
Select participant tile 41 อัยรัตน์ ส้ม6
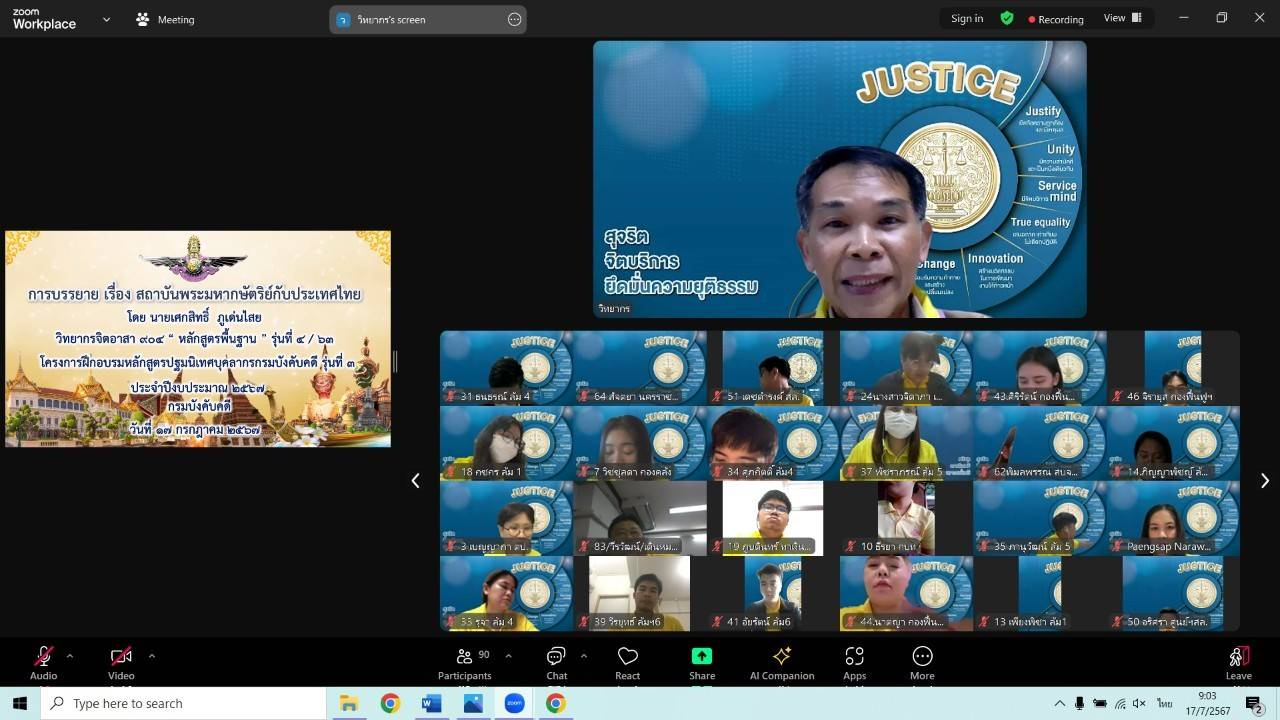point(773,593)
